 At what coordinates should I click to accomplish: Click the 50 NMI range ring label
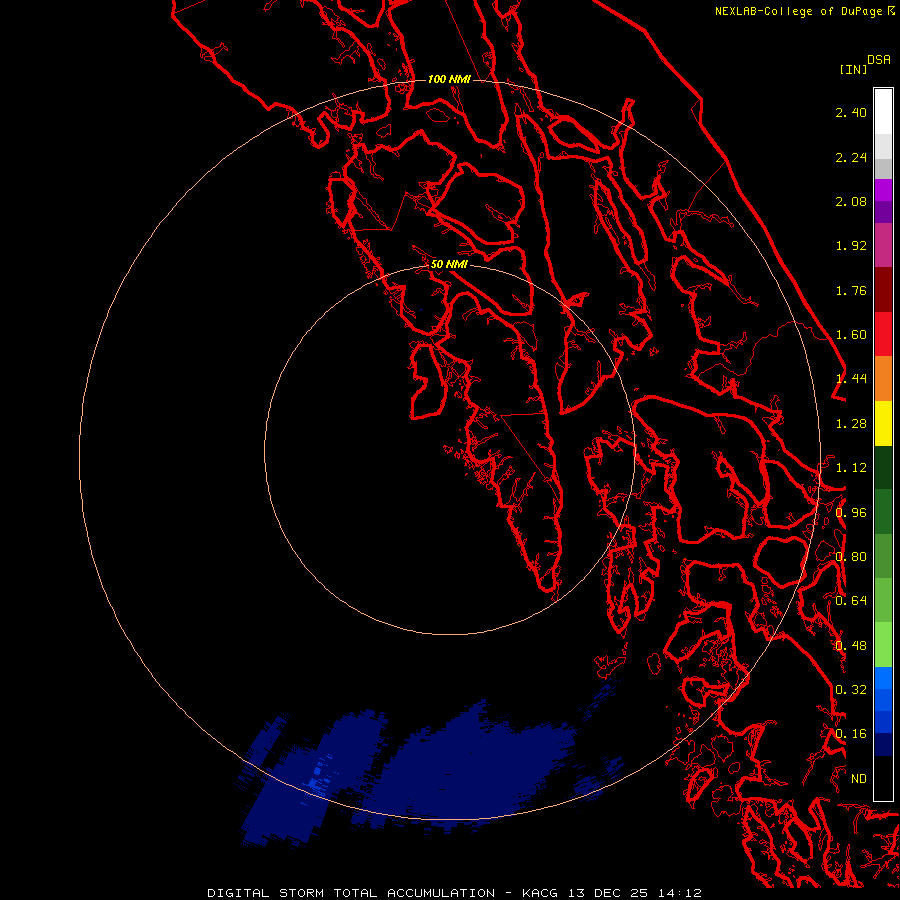[449, 264]
